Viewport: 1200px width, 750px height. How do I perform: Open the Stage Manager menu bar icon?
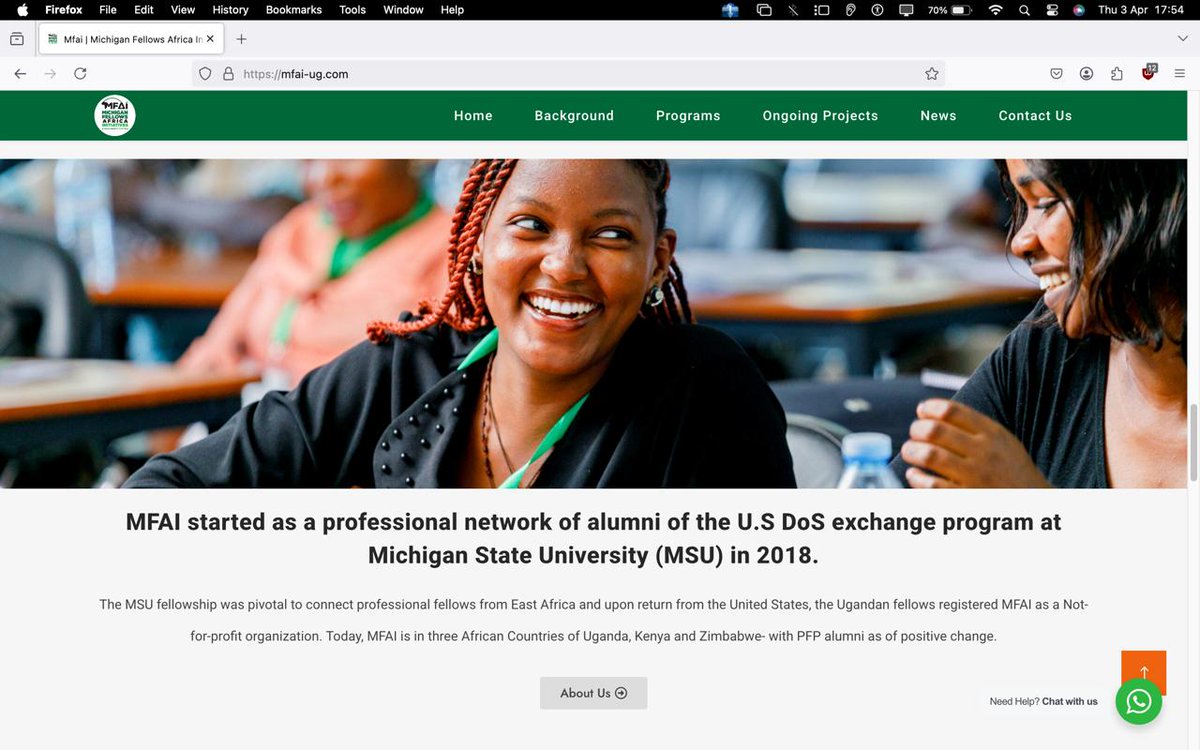pos(822,10)
